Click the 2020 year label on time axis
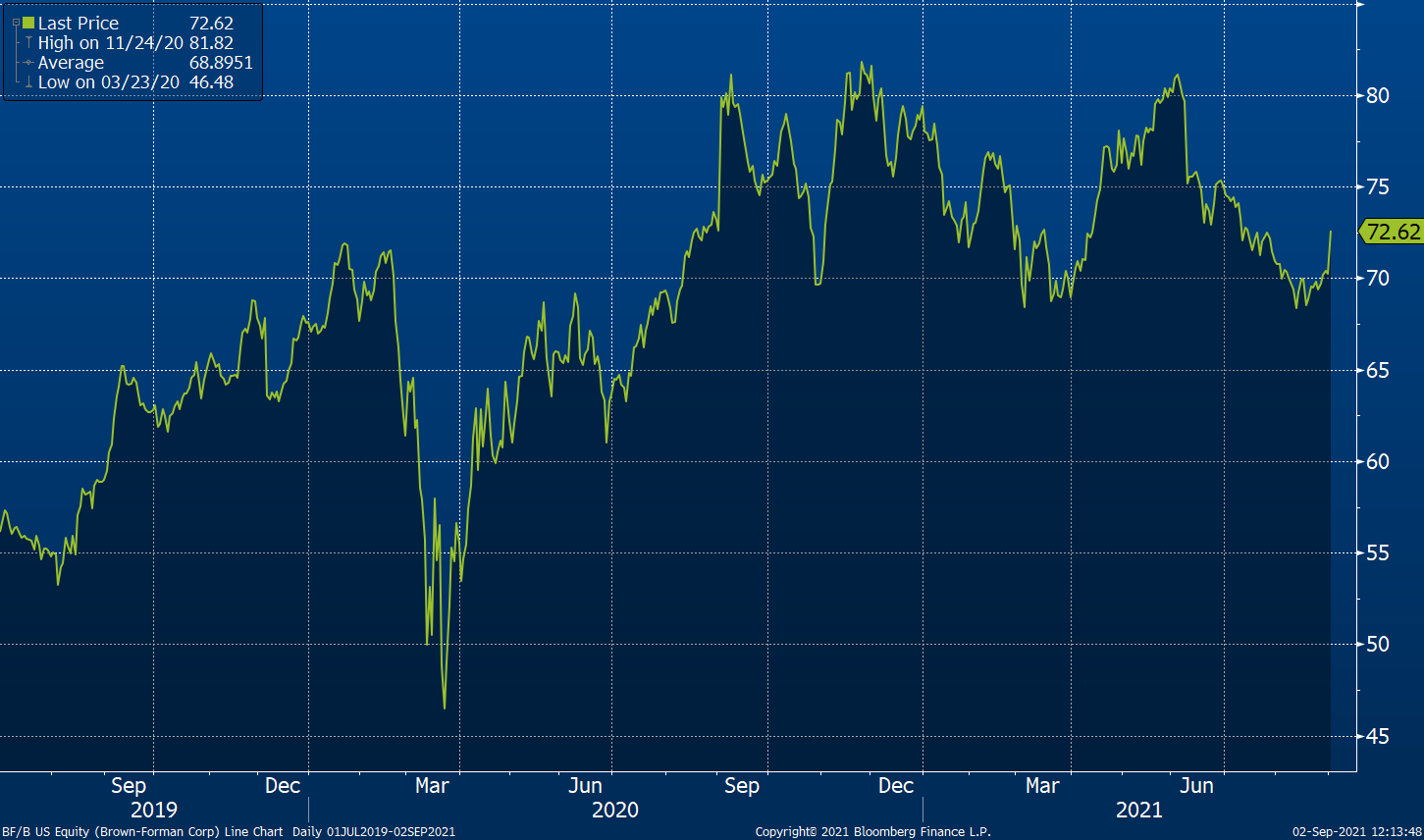The image size is (1424, 840). point(615,810)
